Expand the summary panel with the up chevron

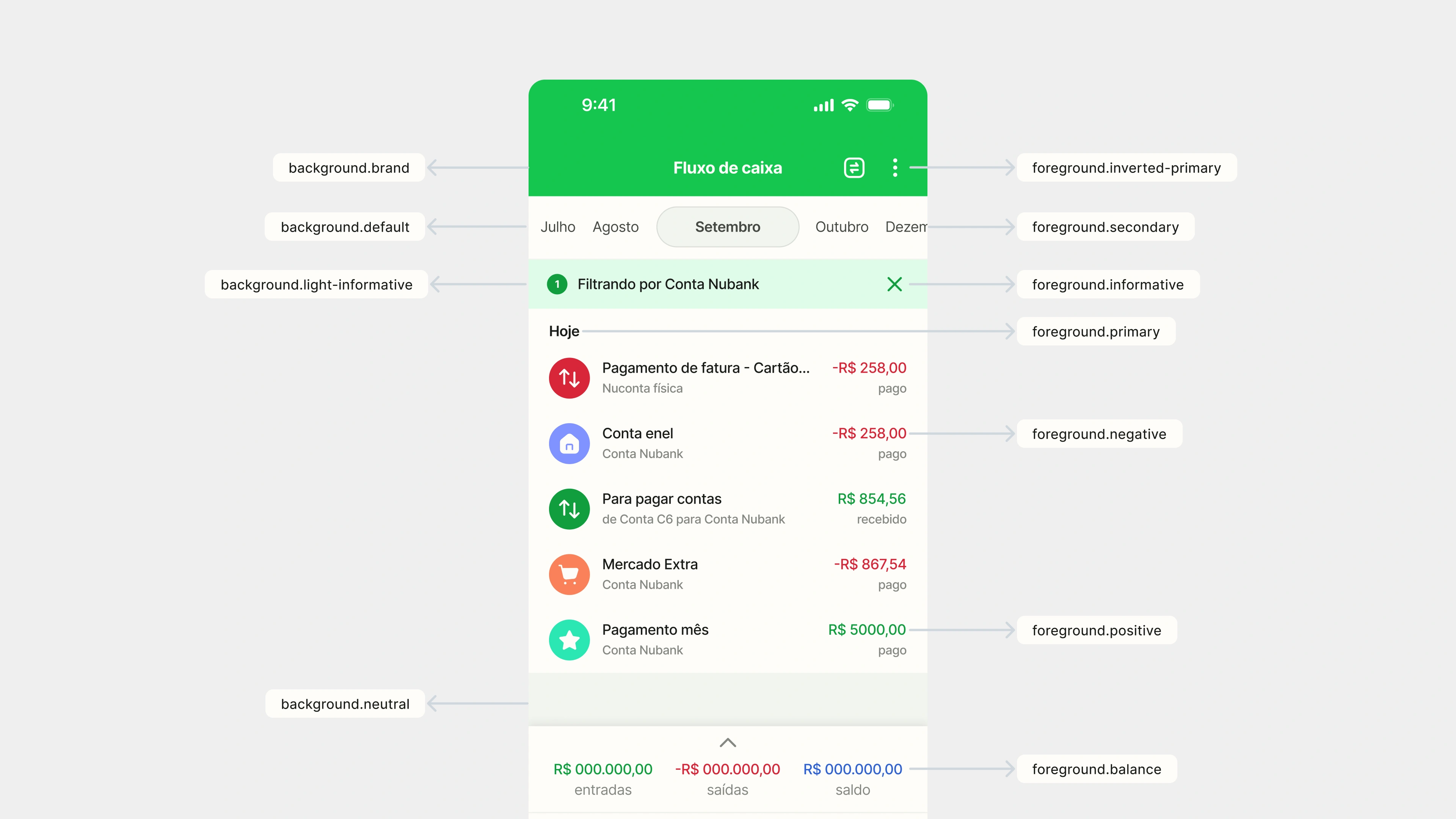[x=728, y=743]
